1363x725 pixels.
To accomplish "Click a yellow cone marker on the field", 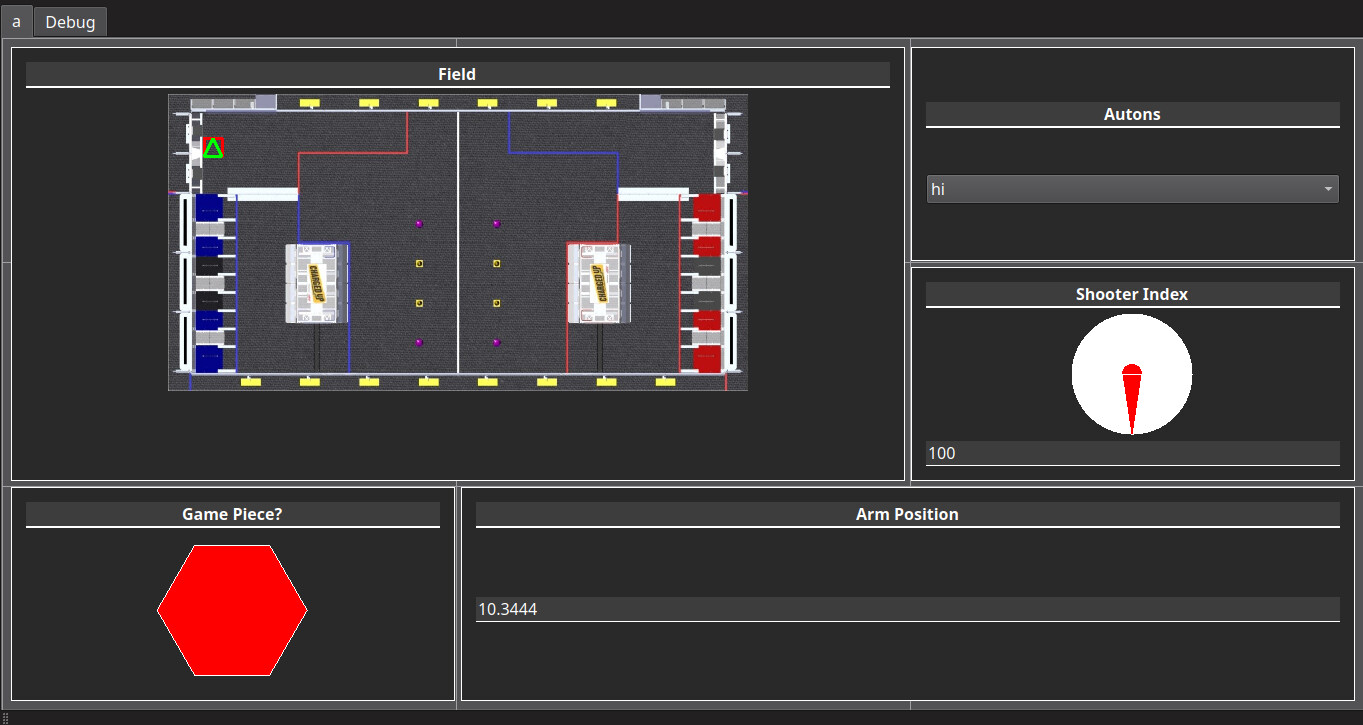I will (x=420, y=263).
